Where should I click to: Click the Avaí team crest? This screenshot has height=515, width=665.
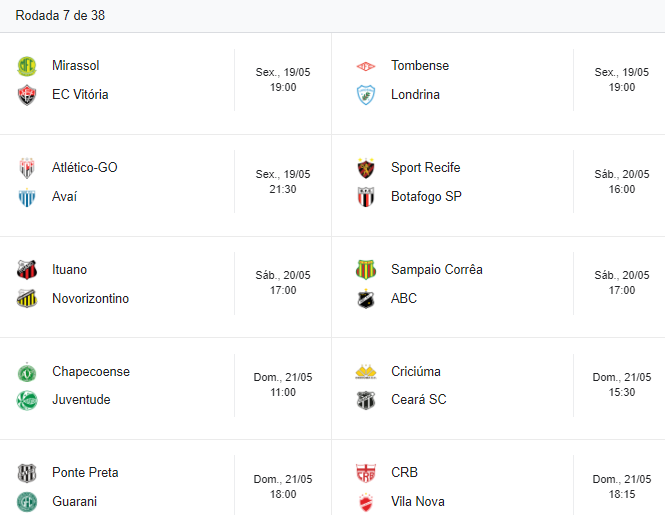[27, 197]
